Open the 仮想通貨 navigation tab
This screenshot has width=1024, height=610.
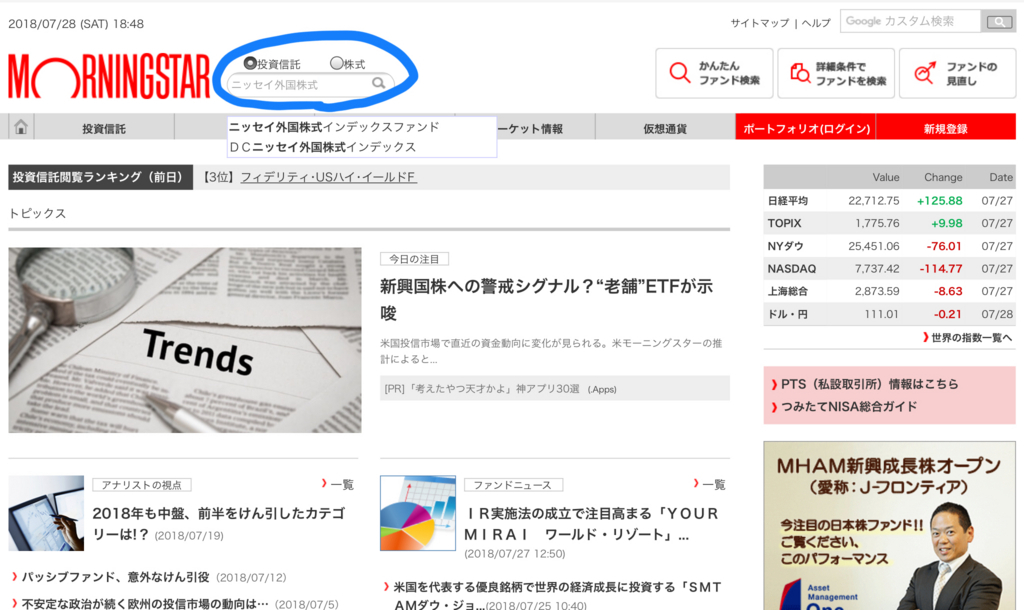[x=665, y=129]
